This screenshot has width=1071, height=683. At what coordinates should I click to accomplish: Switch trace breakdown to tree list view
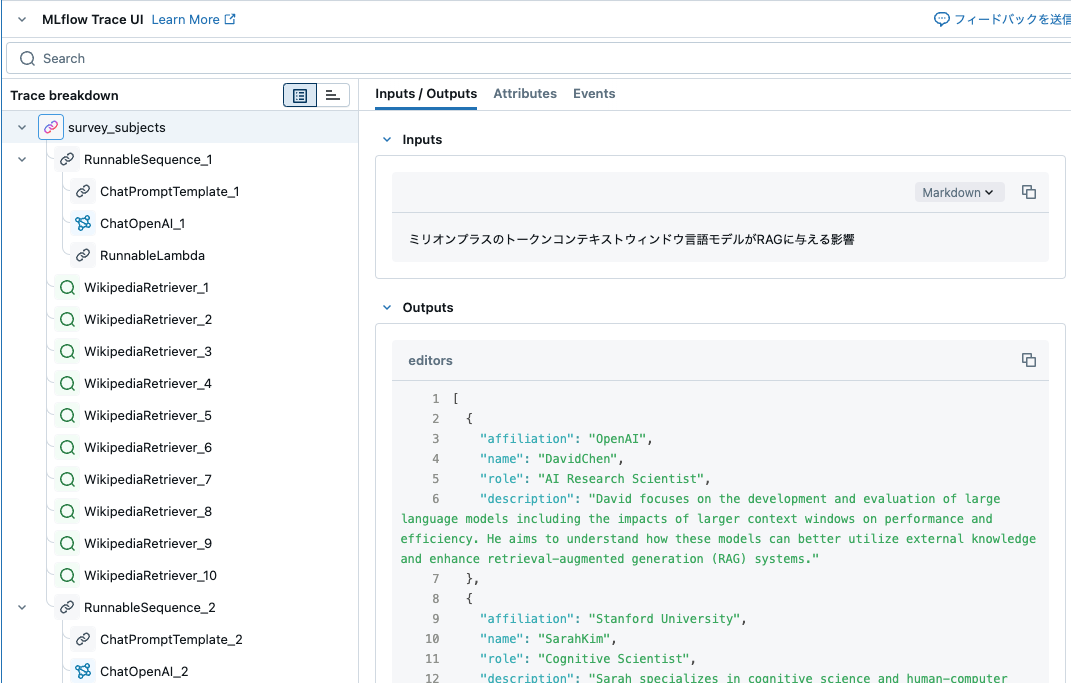pos(300,96)
